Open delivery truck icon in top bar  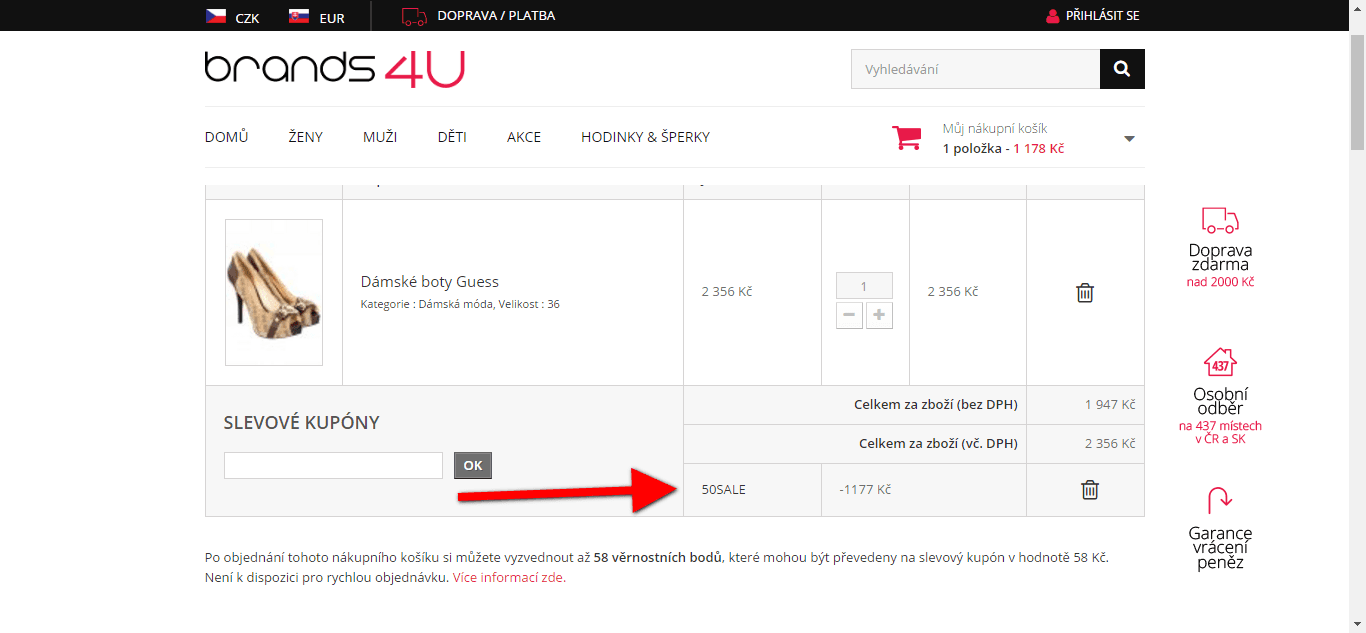tap(414, 16)
